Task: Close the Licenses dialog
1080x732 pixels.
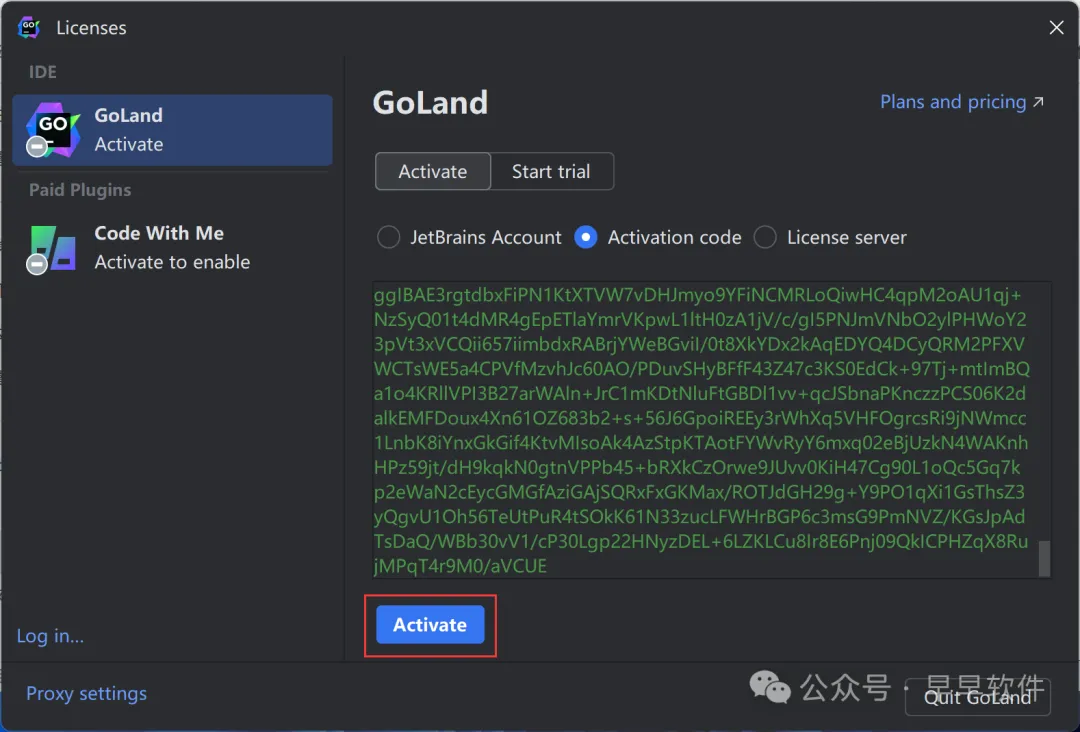Action: click(x=1056, y=28)
